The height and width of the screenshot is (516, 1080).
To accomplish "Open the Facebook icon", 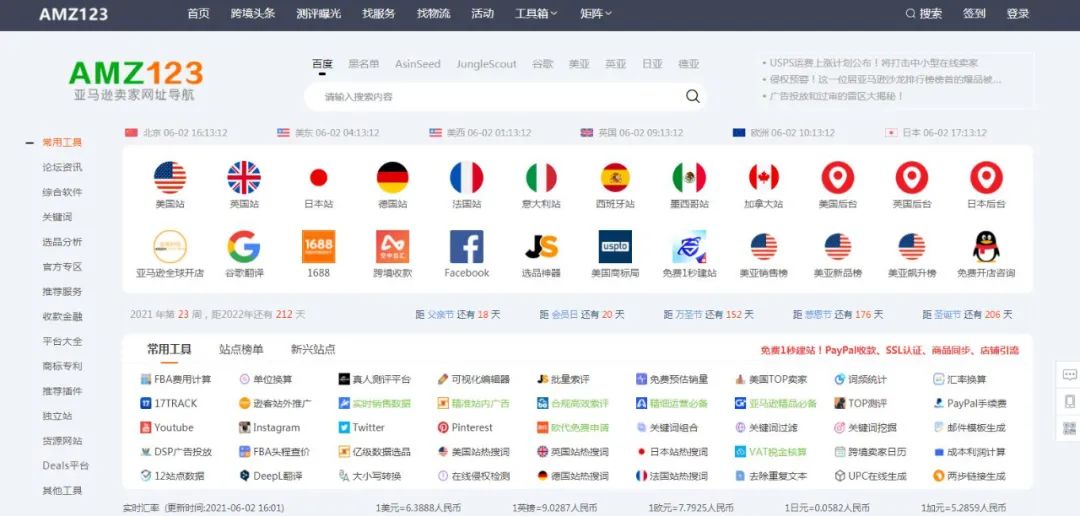I will pyautogui.click(x=466, y=247).
